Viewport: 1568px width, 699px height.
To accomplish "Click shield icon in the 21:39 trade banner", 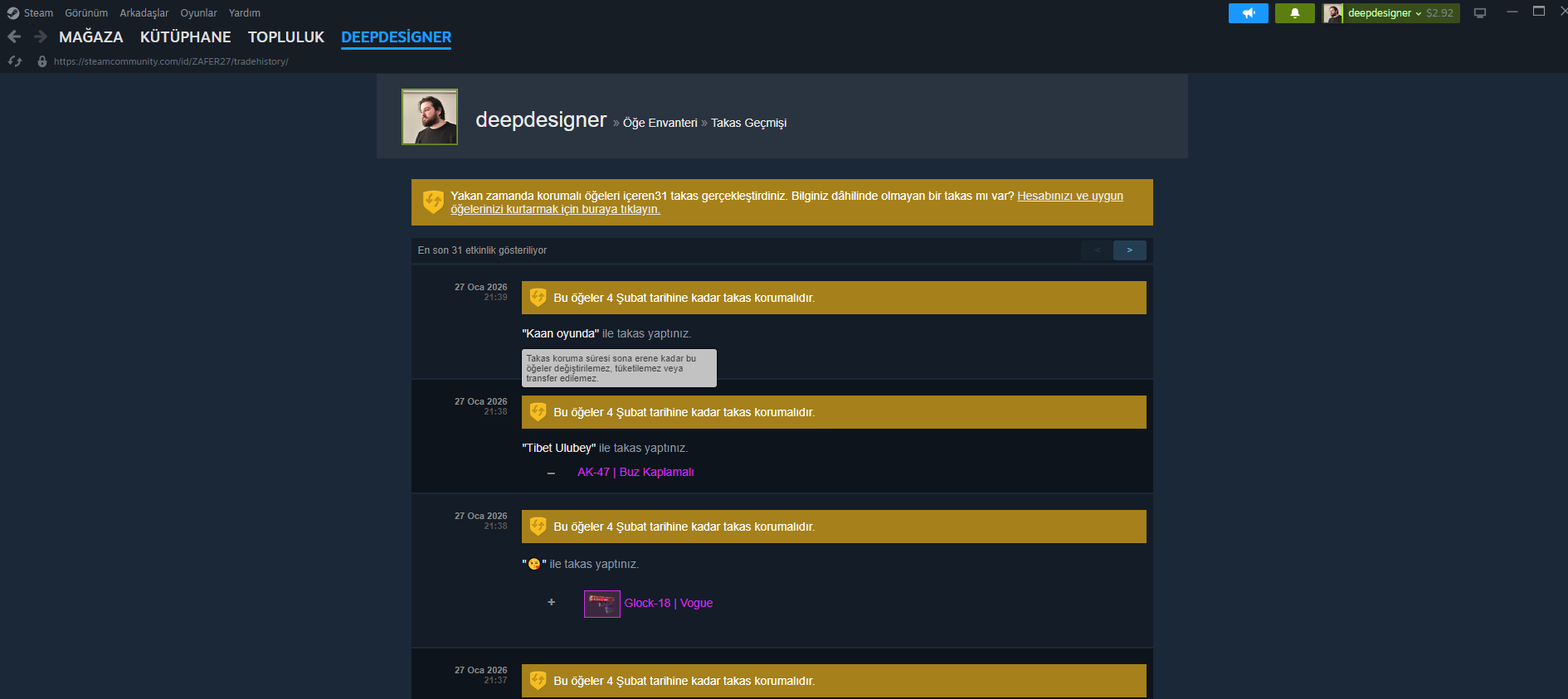I will tap(538, 297).
